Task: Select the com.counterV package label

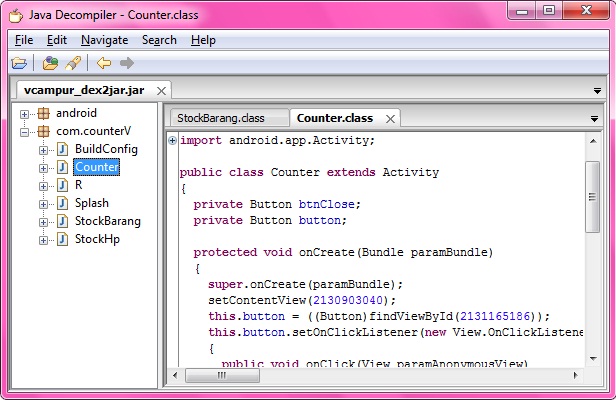Action: (x=94, y=131)
